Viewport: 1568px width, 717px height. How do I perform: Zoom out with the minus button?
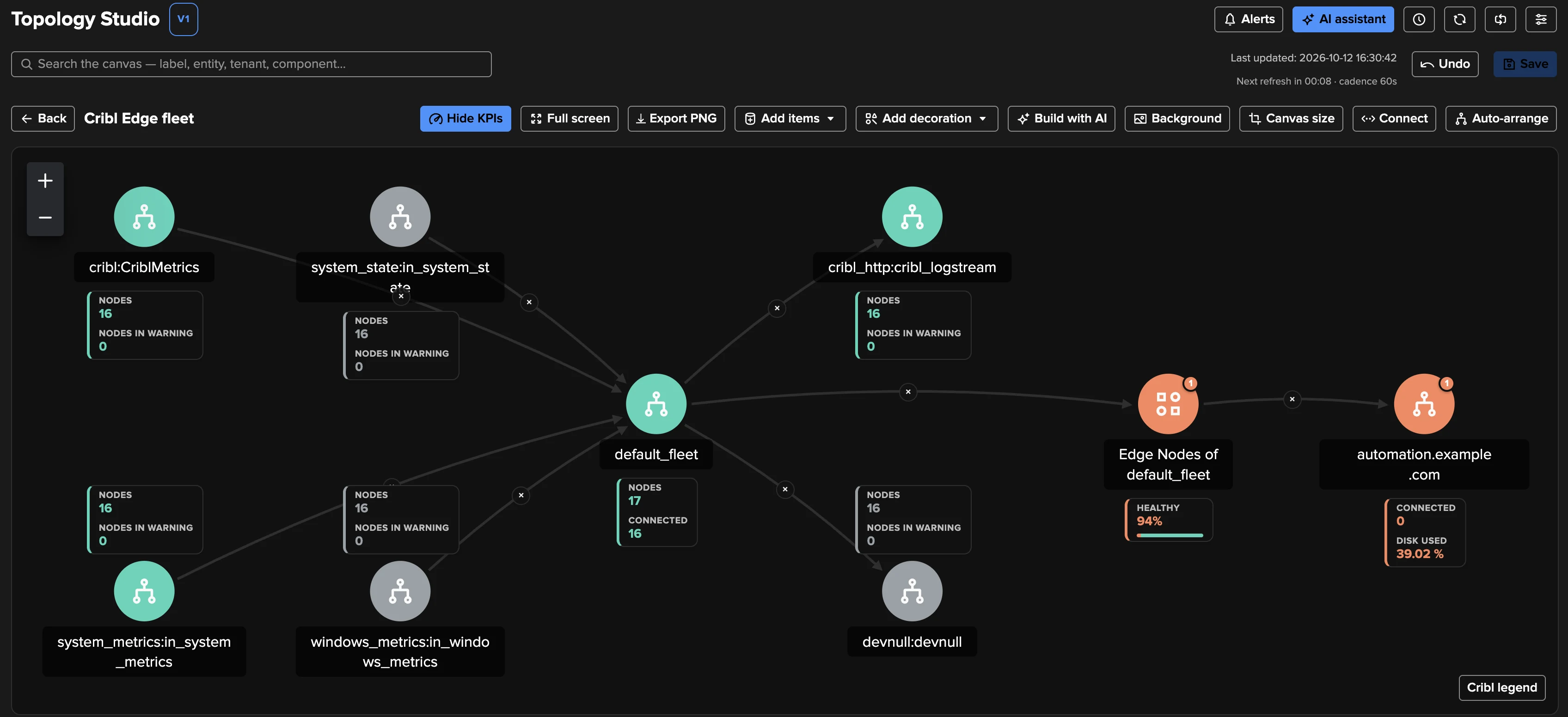point(45,217)
